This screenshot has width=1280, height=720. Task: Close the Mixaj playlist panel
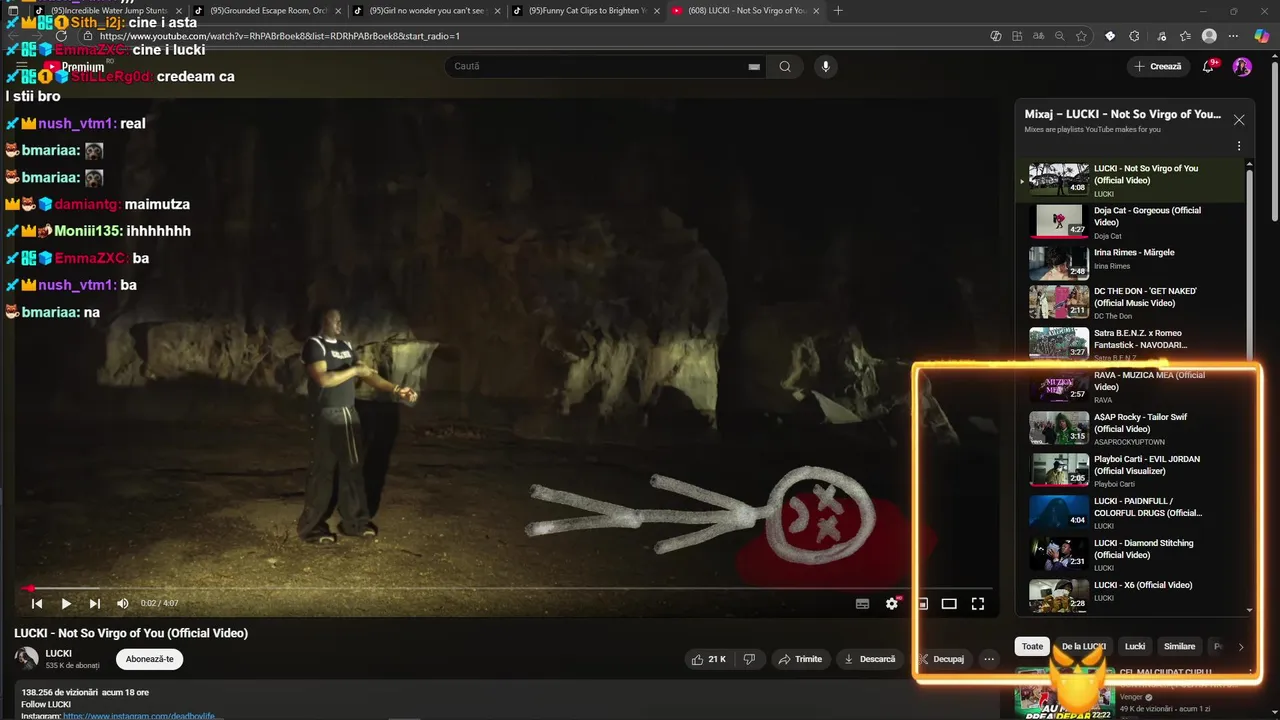(1239, 120)
